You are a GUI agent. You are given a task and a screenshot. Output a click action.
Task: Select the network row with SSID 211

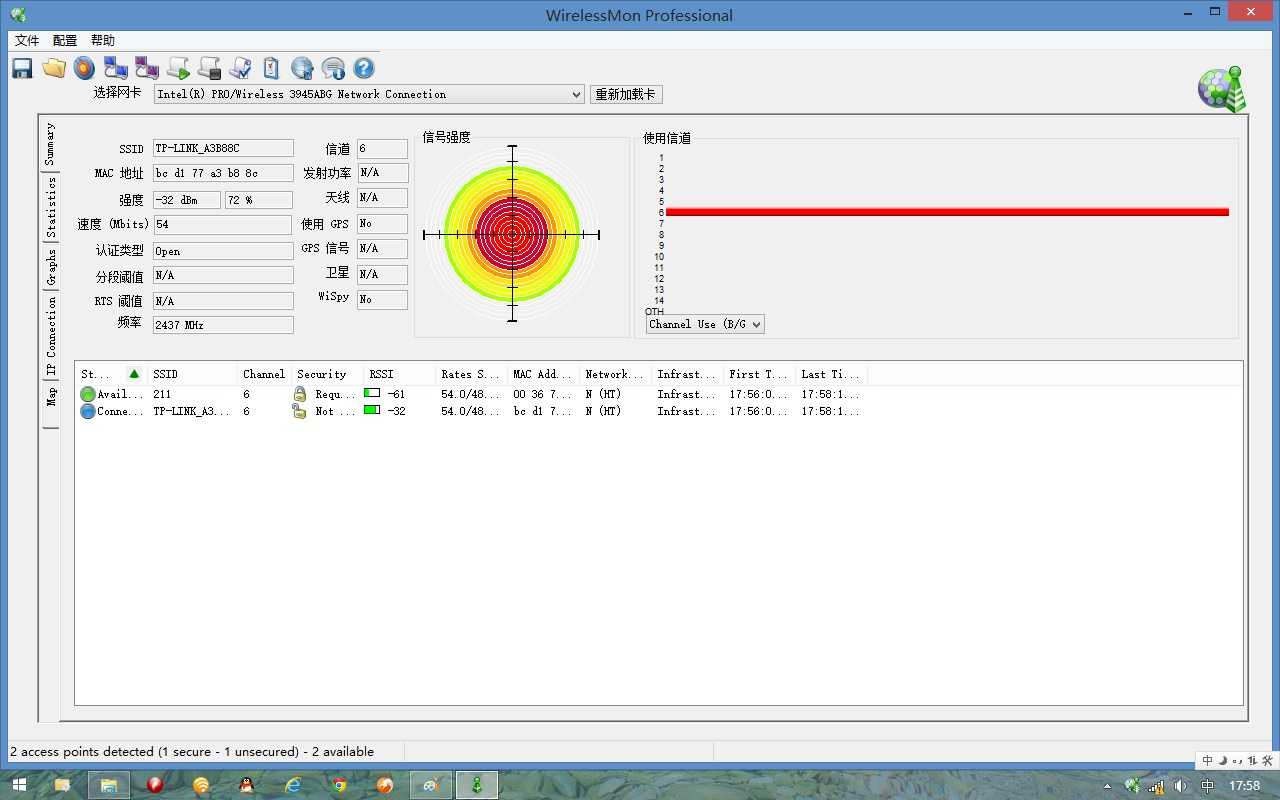point(470,394)
